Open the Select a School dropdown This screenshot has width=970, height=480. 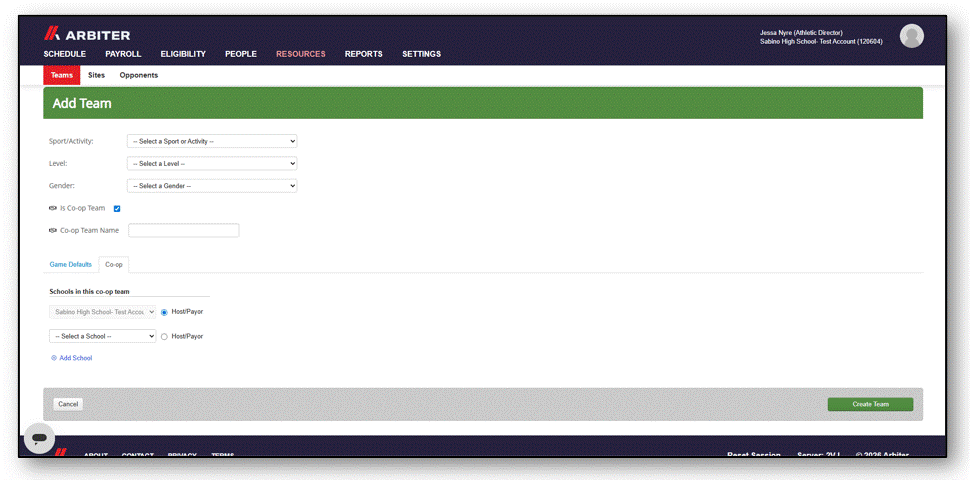pyautogui.click(x=103, y=336)
